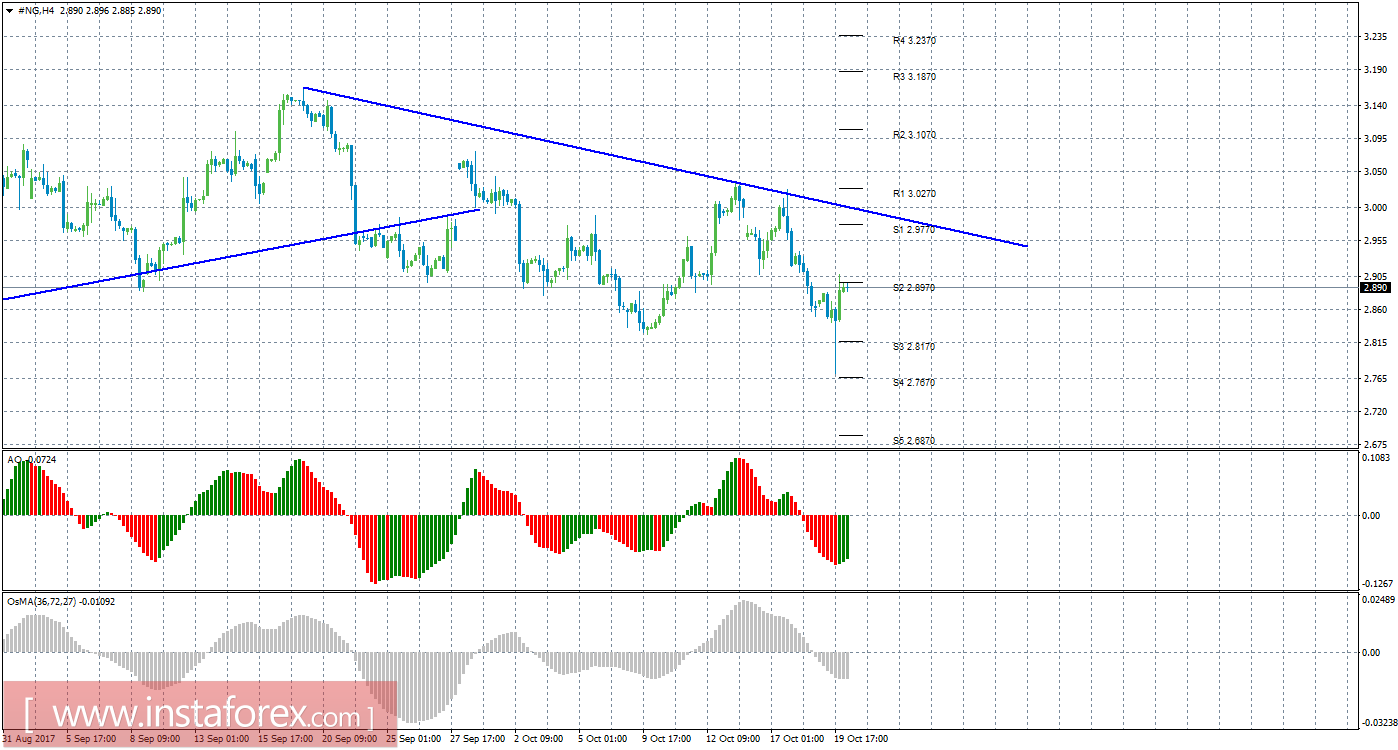
Task: Click pivot label R2 3.1070
Action: tap(914, 135)
